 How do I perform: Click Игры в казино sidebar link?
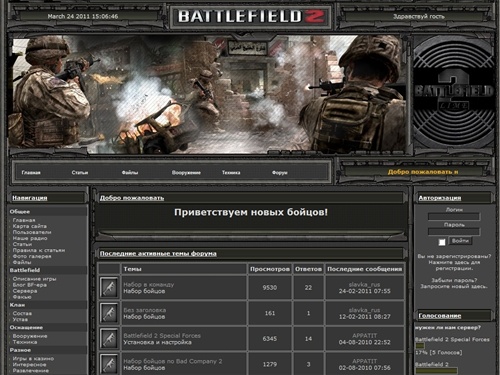point(33,359)
